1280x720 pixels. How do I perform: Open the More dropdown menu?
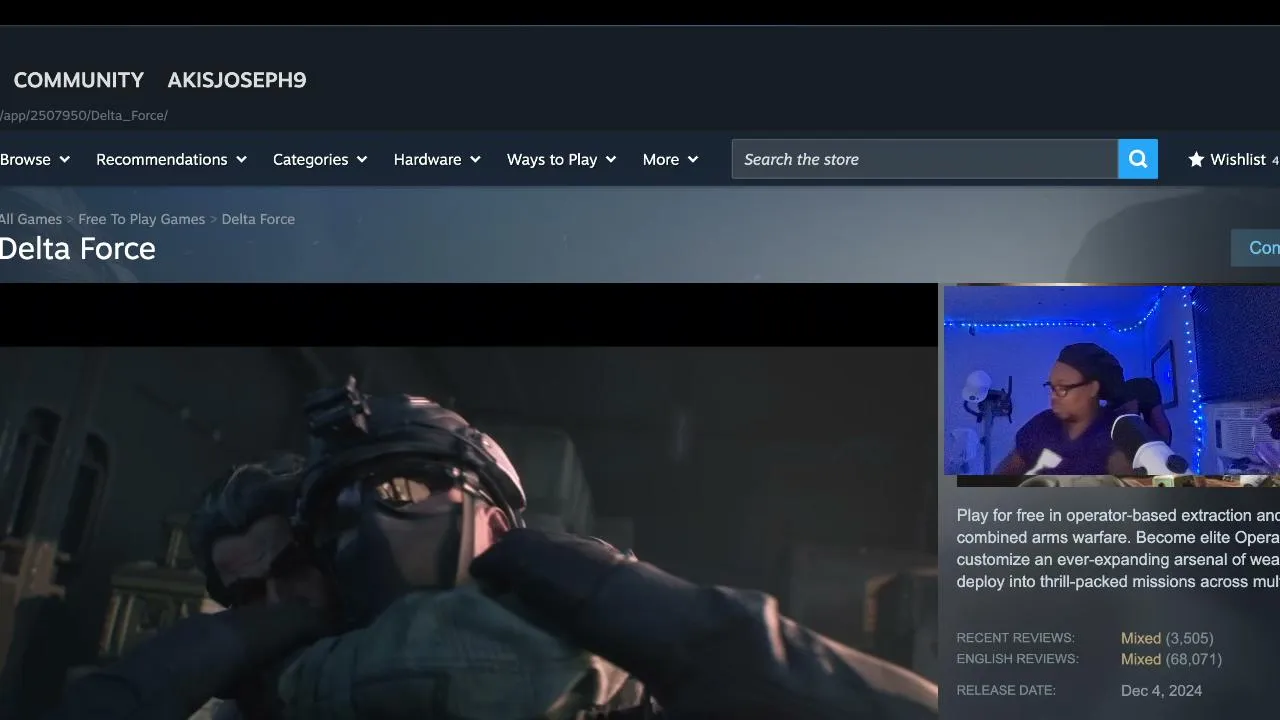click(x=670, y=159)
